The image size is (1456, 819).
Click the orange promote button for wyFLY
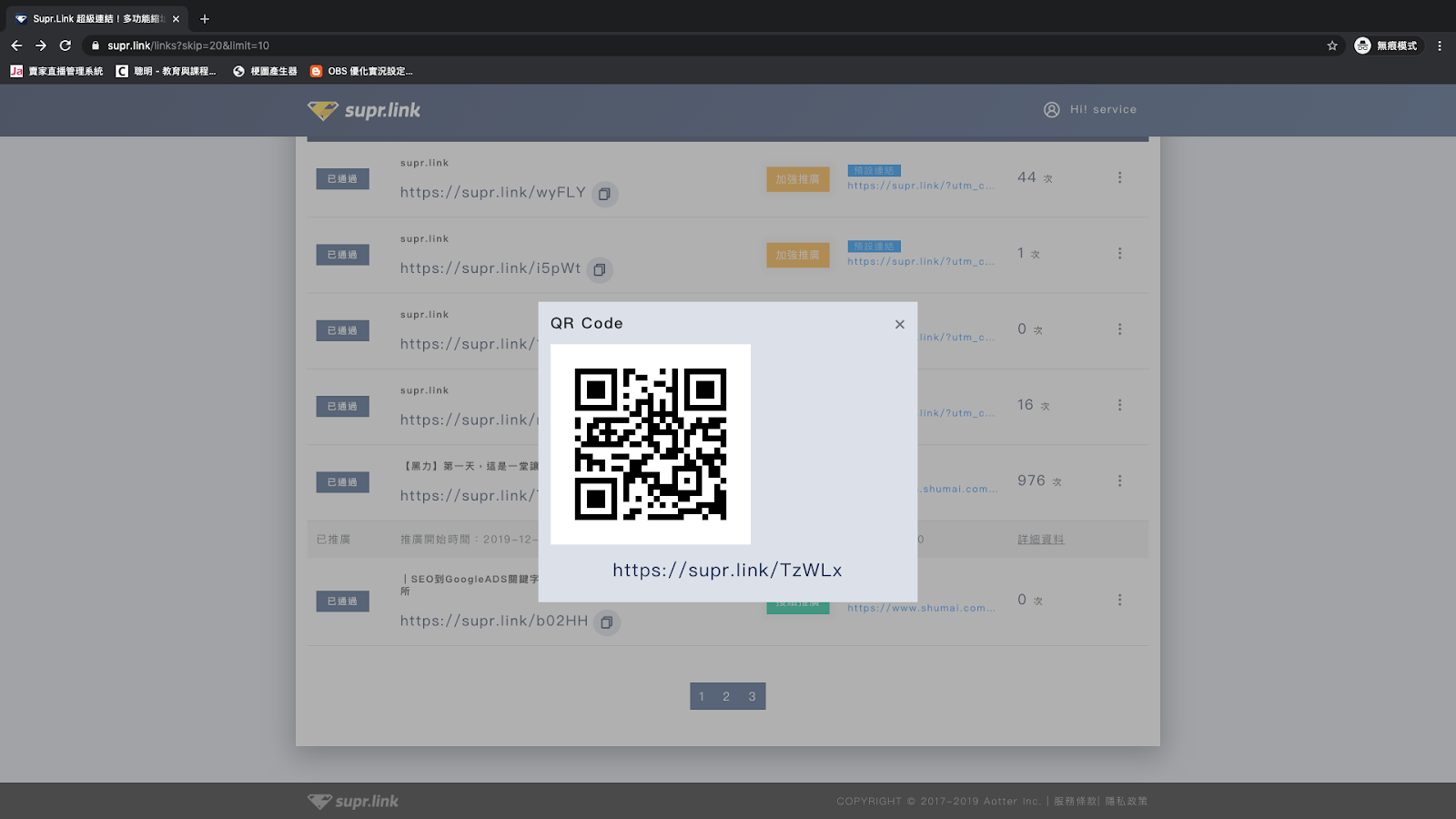pyautogui.click(x=798, y=179)
